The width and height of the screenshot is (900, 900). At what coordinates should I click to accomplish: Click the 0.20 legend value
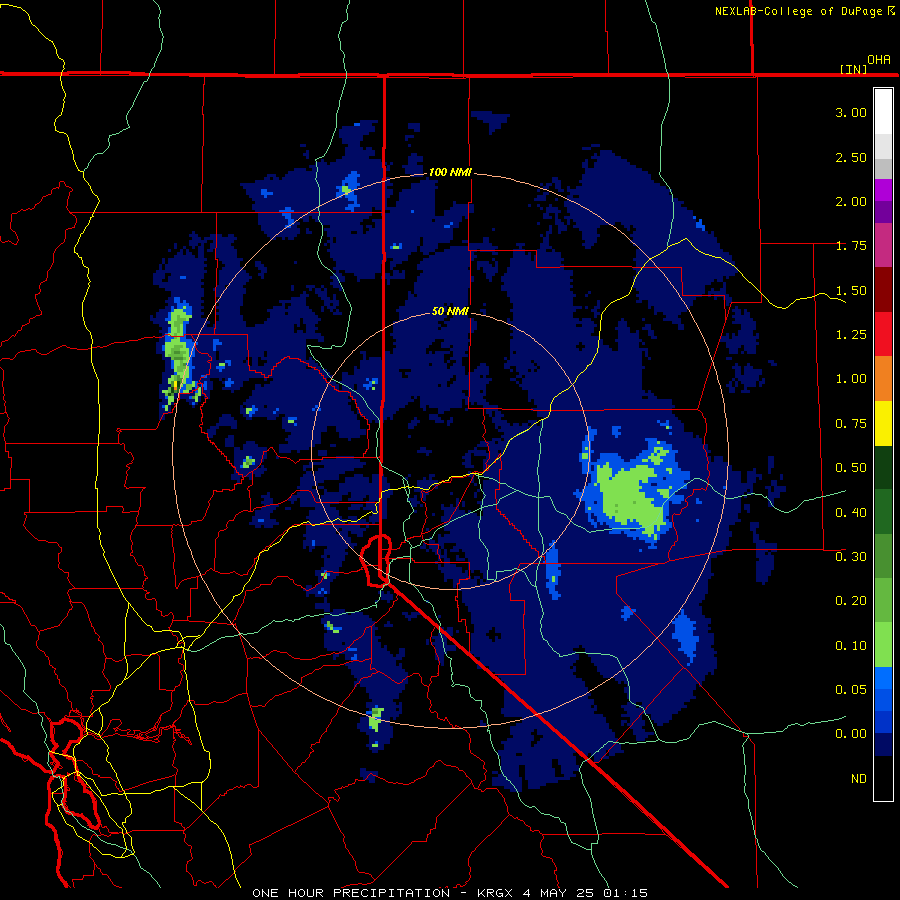[x=851, y=601]
